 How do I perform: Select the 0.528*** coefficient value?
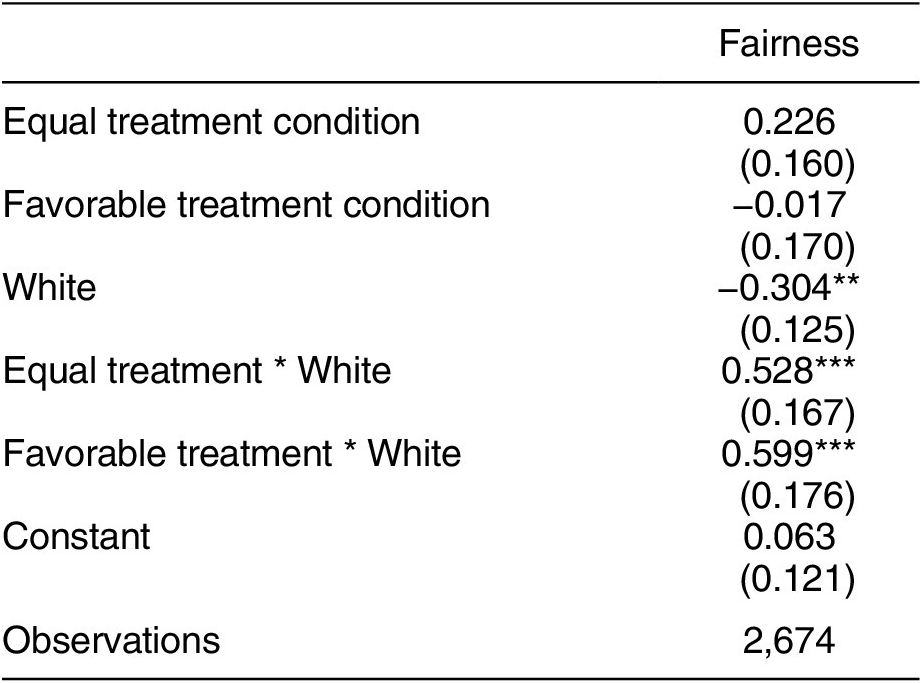[x=788, y=371]
